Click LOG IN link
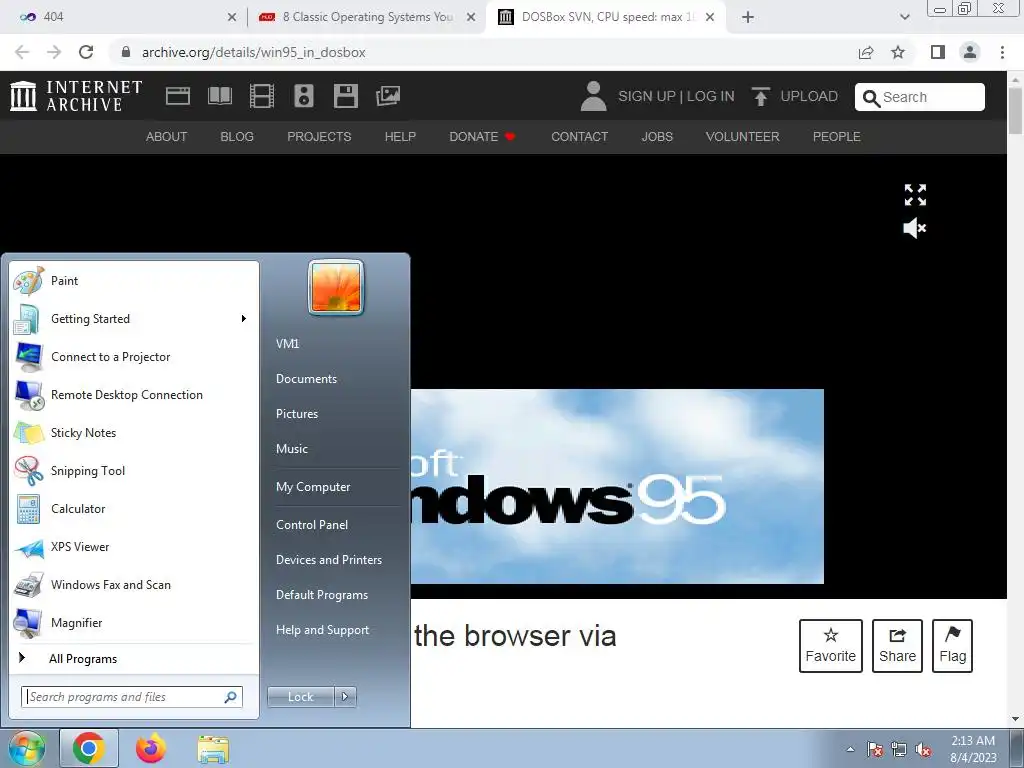Image resolution: width=1024 pixels, height=768 pixels. pyautogui.click(x=711, y=96)
